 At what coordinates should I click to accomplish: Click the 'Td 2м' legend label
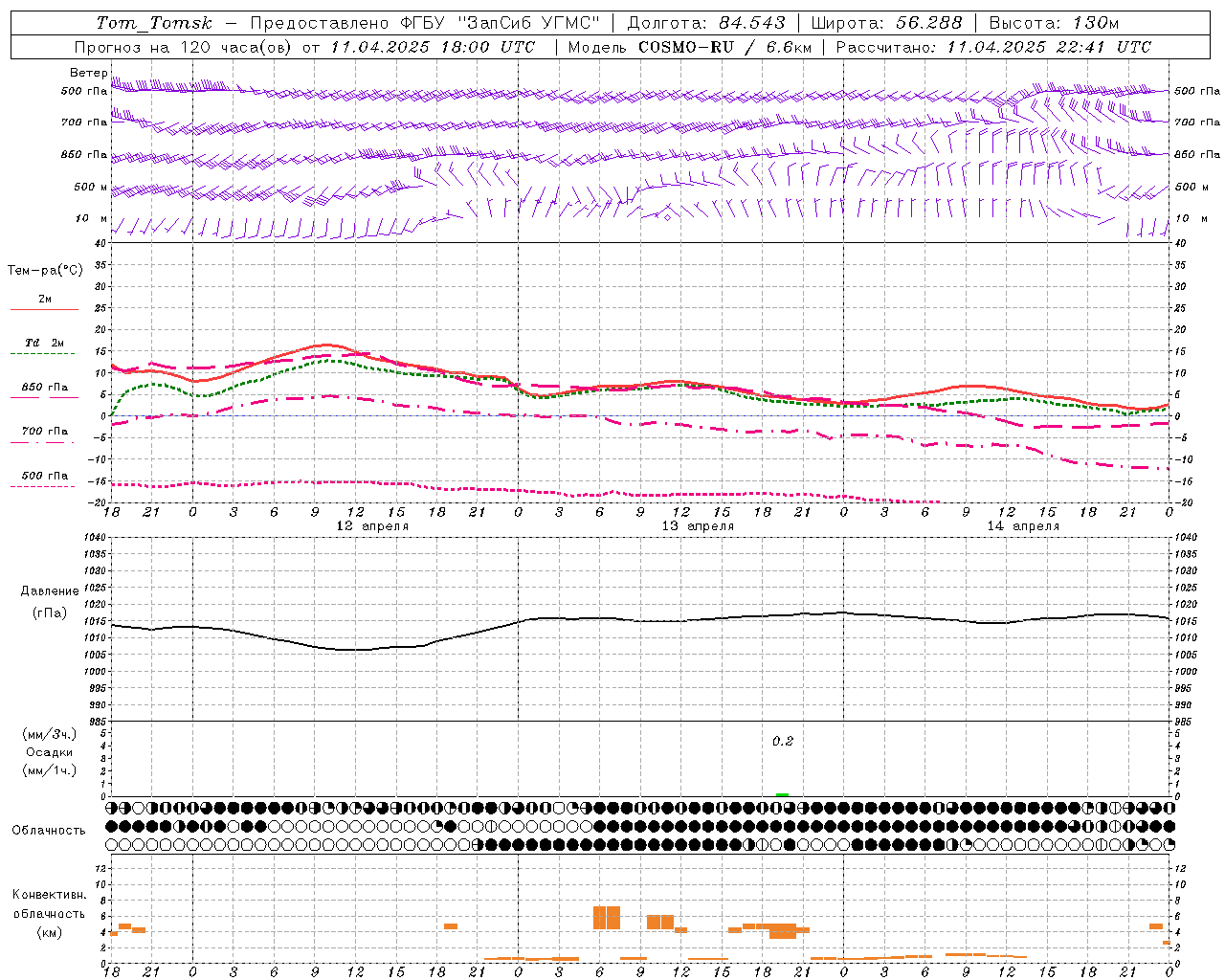click(x=45, y=343)
